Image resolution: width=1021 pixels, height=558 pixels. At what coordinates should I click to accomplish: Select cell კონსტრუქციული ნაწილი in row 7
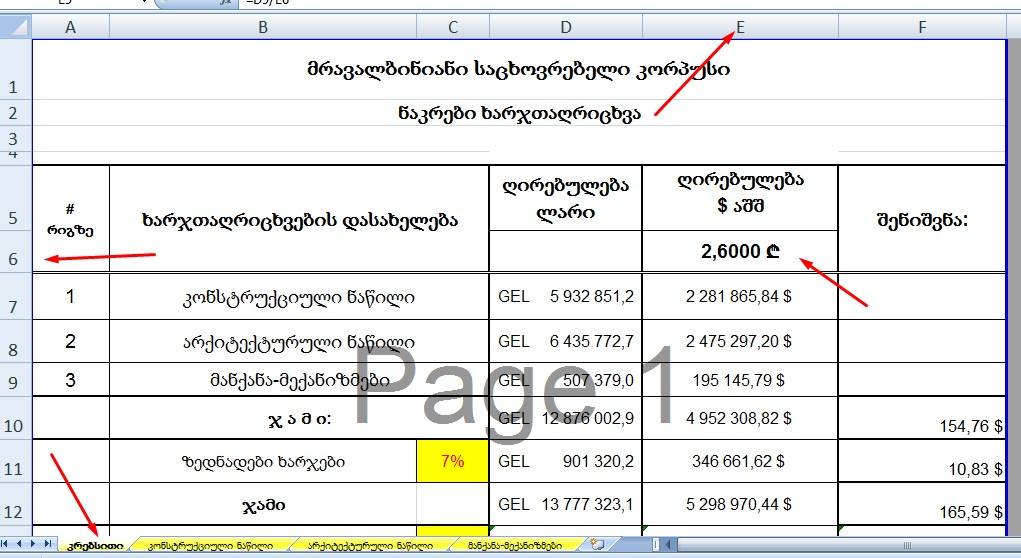pyautogui.click(x=299, y=296)
